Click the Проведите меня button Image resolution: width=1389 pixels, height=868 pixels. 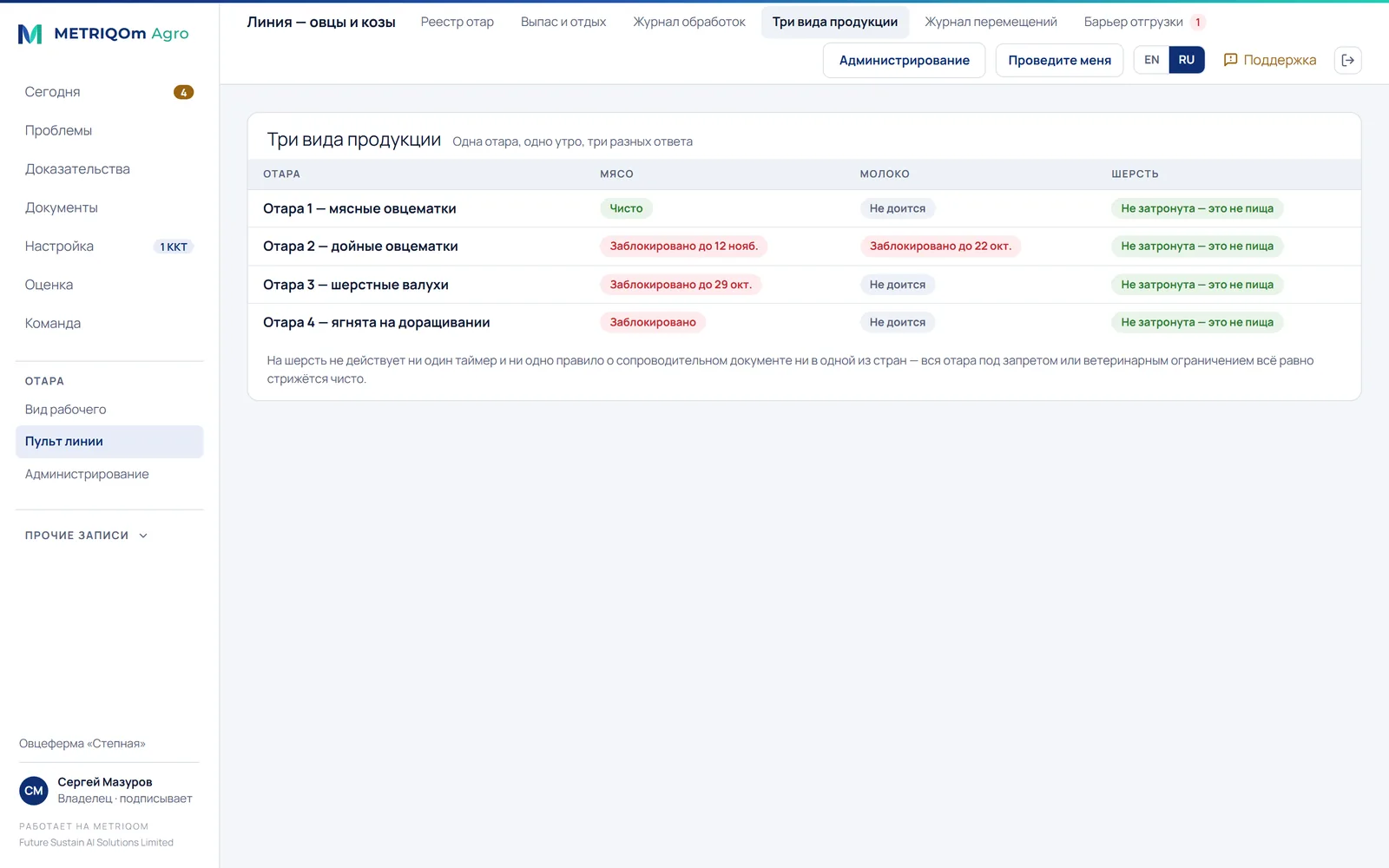point(1059,60)
